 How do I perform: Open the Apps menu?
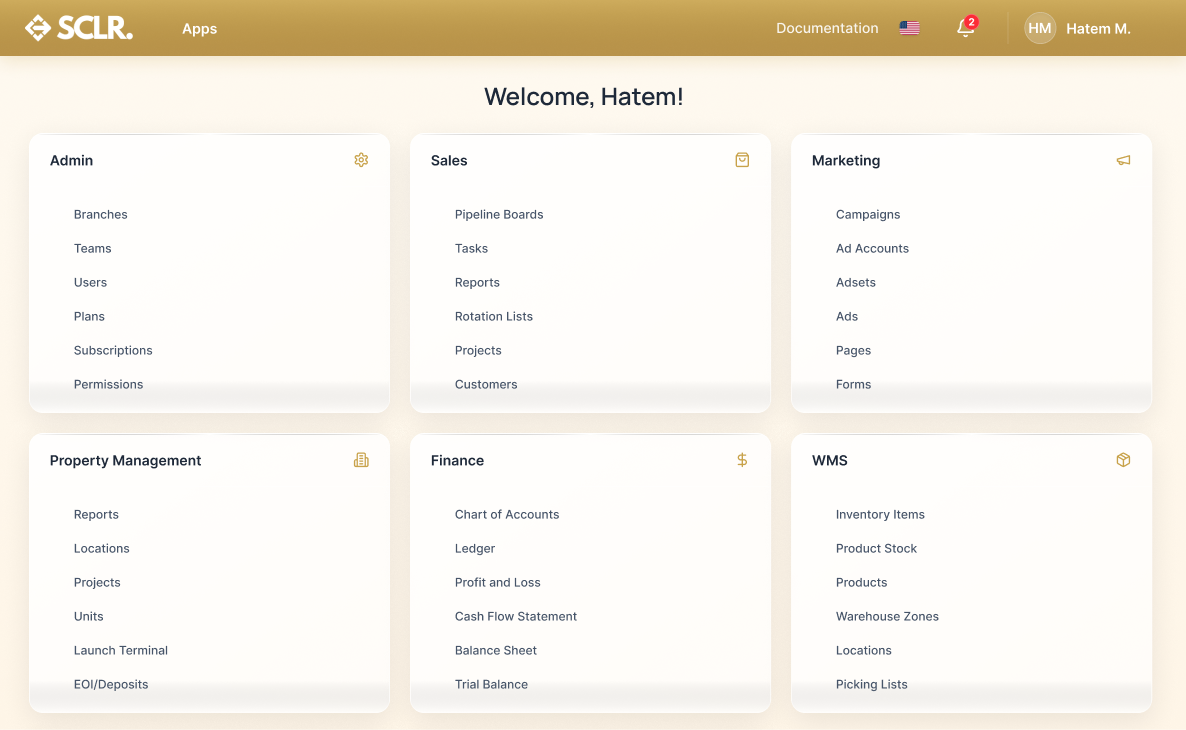click(x=199, y=29)
